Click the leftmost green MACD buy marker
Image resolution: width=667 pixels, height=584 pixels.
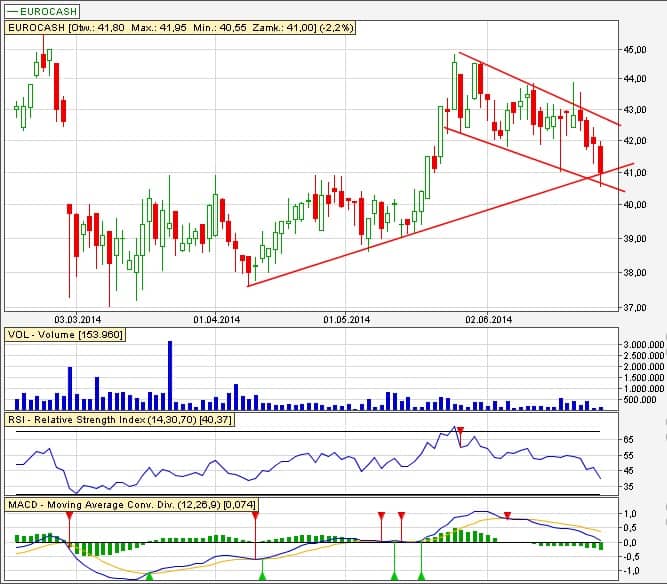click(149, 576)
